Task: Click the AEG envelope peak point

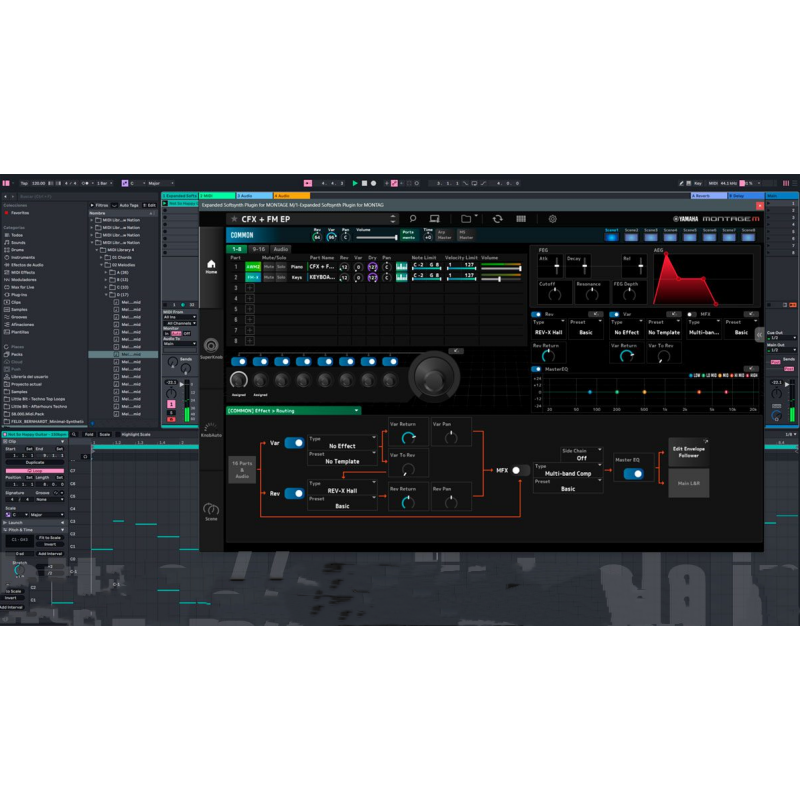Action: click(x=666, y=254)
